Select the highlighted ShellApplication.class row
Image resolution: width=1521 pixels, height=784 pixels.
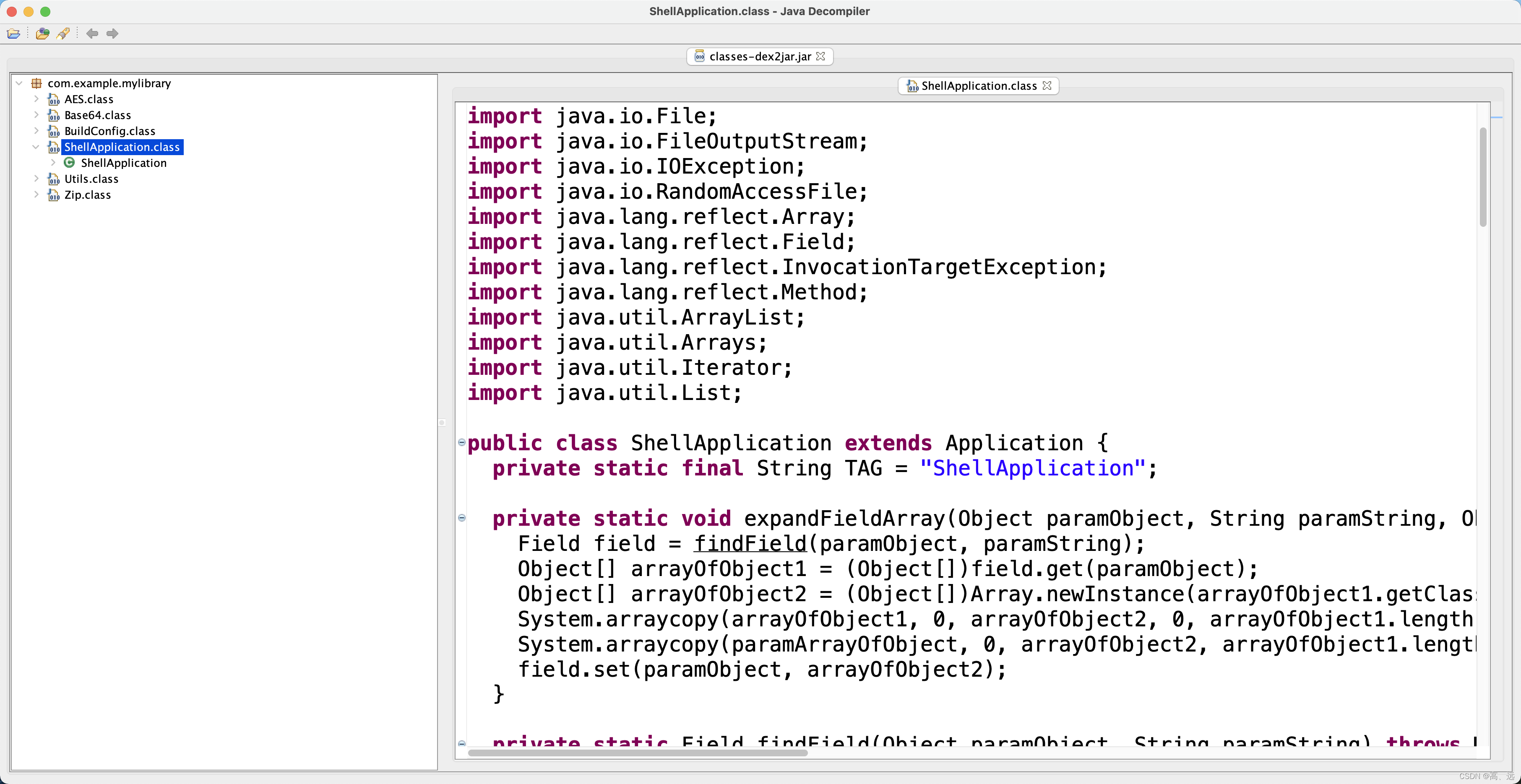[122, 147]
